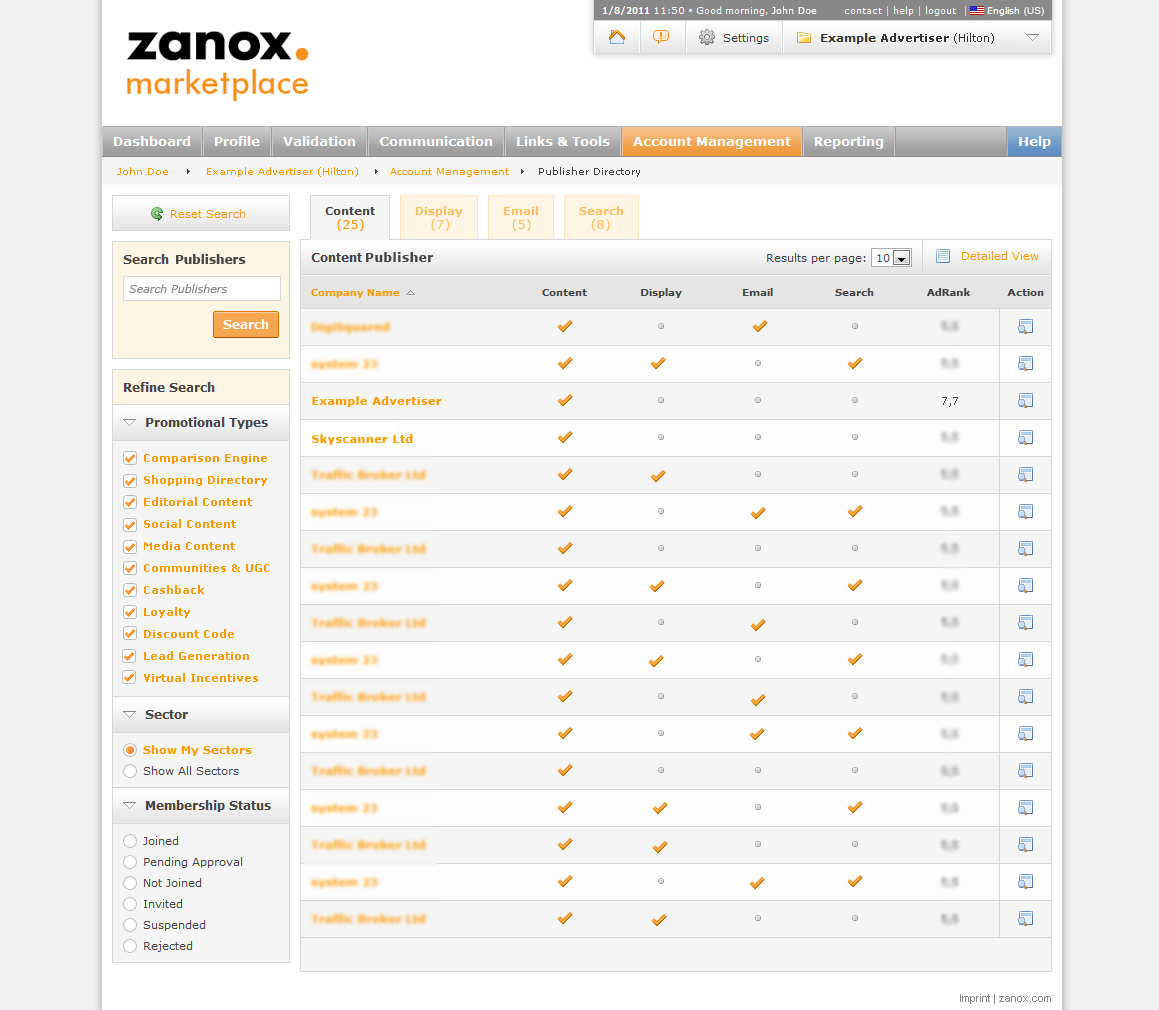Uncheck the Shopping Directory checkbox
The width and height of the screenshot is (1159, 1010).
[130, 481]
